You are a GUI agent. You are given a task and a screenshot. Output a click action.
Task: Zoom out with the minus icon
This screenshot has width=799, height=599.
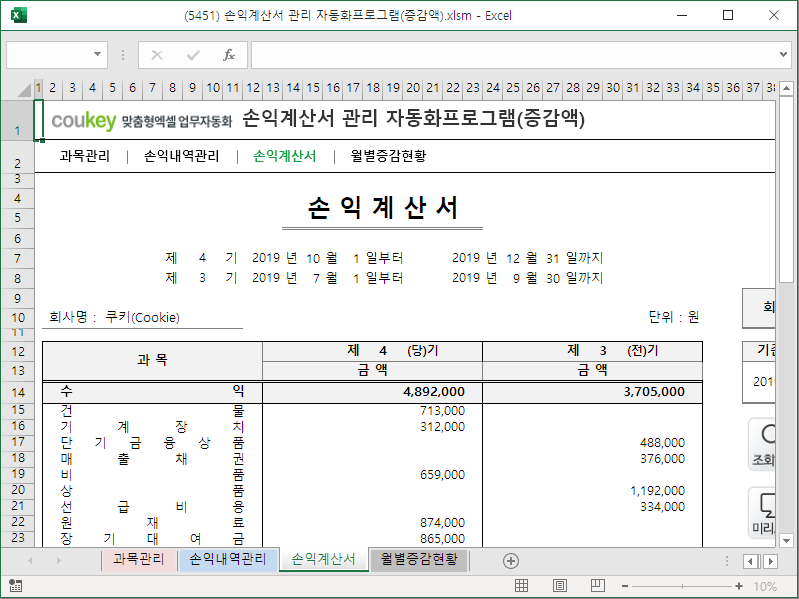pos(625,586)
